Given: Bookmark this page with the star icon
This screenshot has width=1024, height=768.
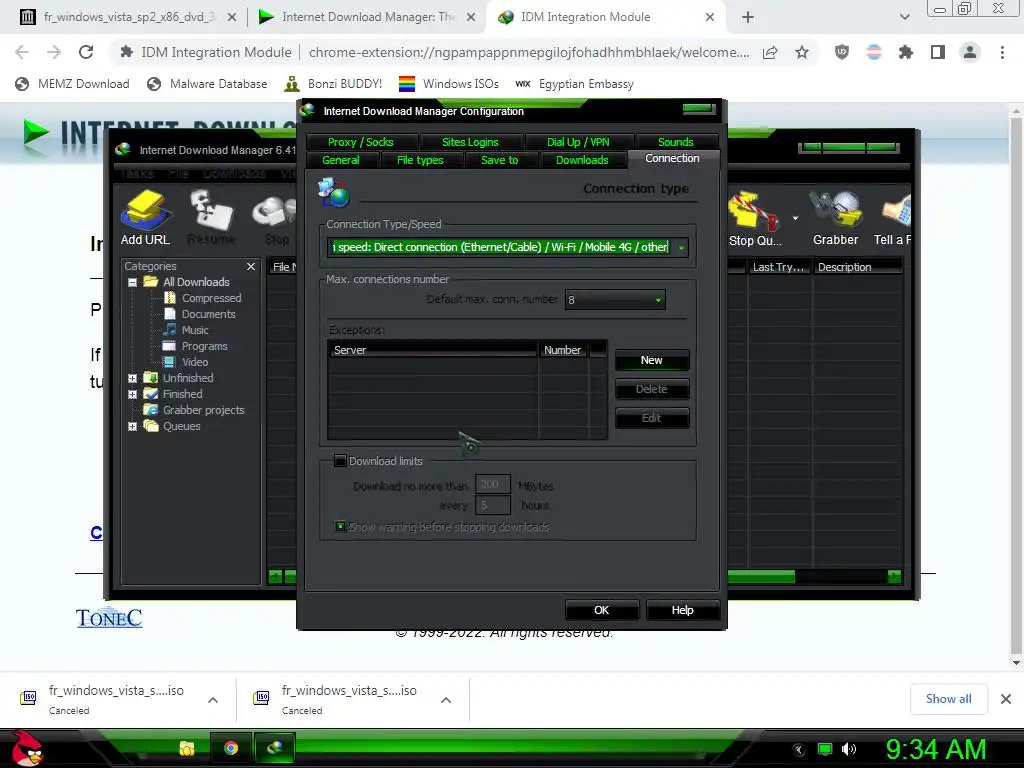Looking at the screenshot, I should click(802, 52).
